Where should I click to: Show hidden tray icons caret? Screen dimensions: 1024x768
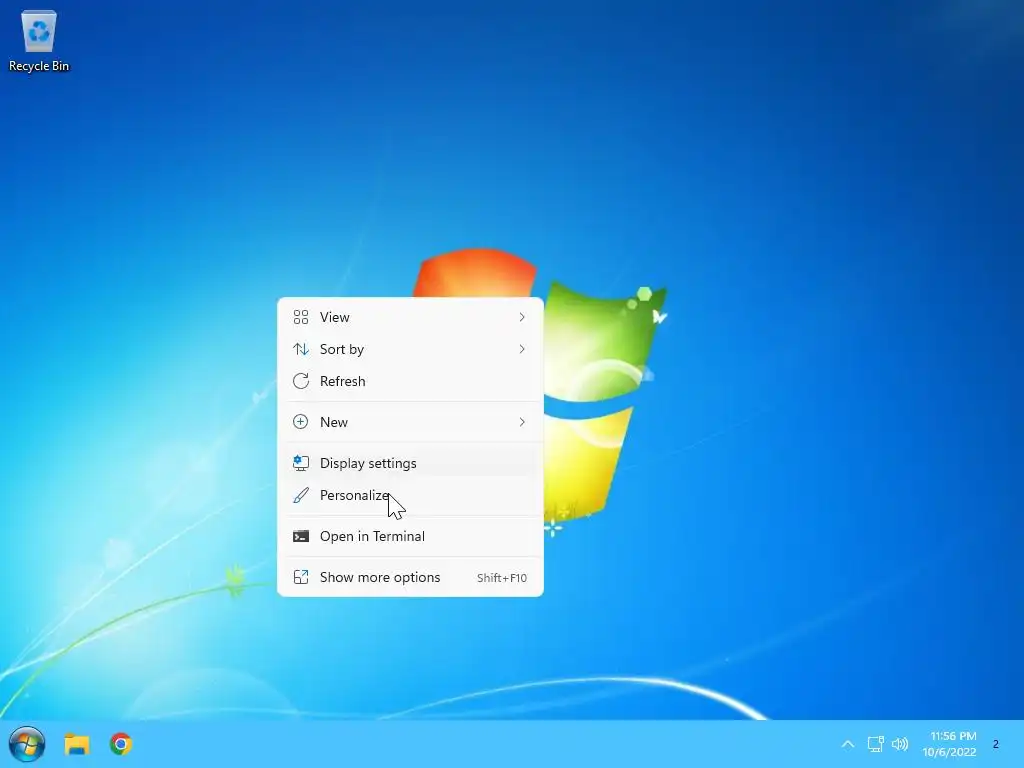848,744
